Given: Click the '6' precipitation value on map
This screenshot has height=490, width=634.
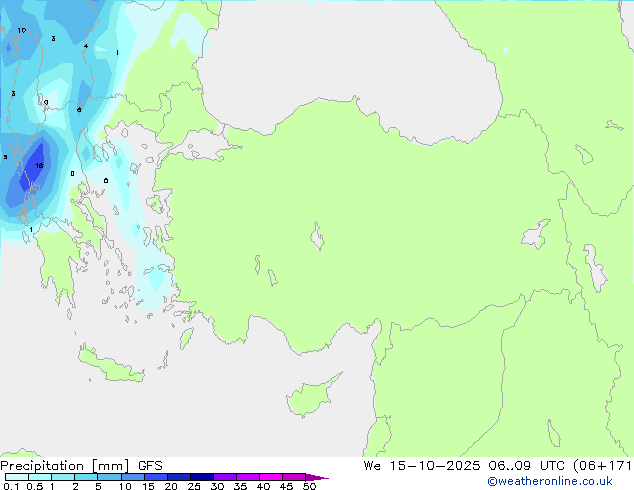Looking at the screenshot, I should pyautogui.click(x=79, y=110).
